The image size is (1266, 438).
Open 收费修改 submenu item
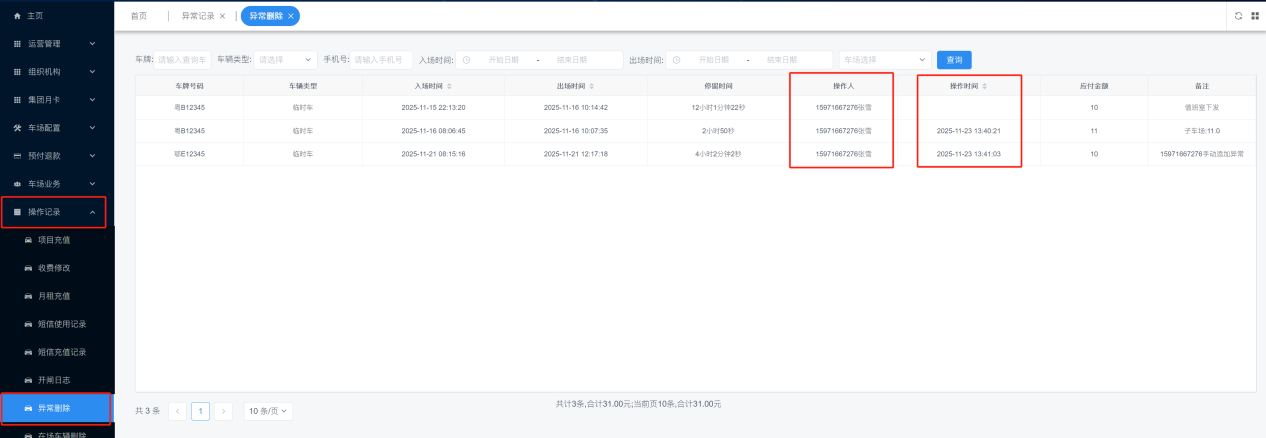click(56, 268)
